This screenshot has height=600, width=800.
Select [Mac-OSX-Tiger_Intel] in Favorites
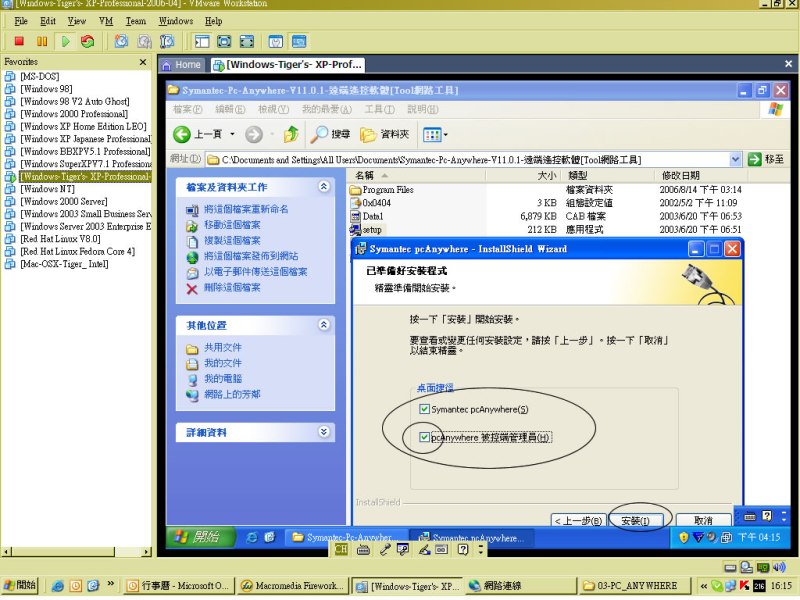[x=64, y=264]
